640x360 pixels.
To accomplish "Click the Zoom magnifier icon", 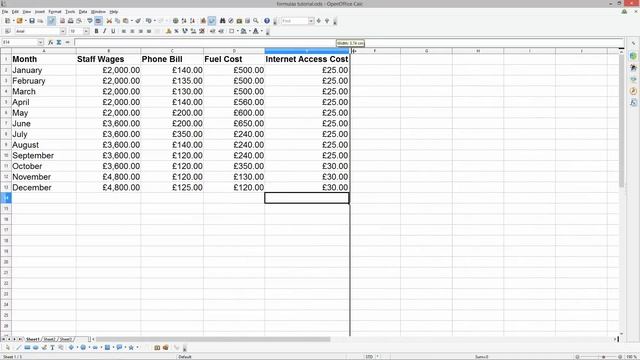I will click(x=256, y=21).
